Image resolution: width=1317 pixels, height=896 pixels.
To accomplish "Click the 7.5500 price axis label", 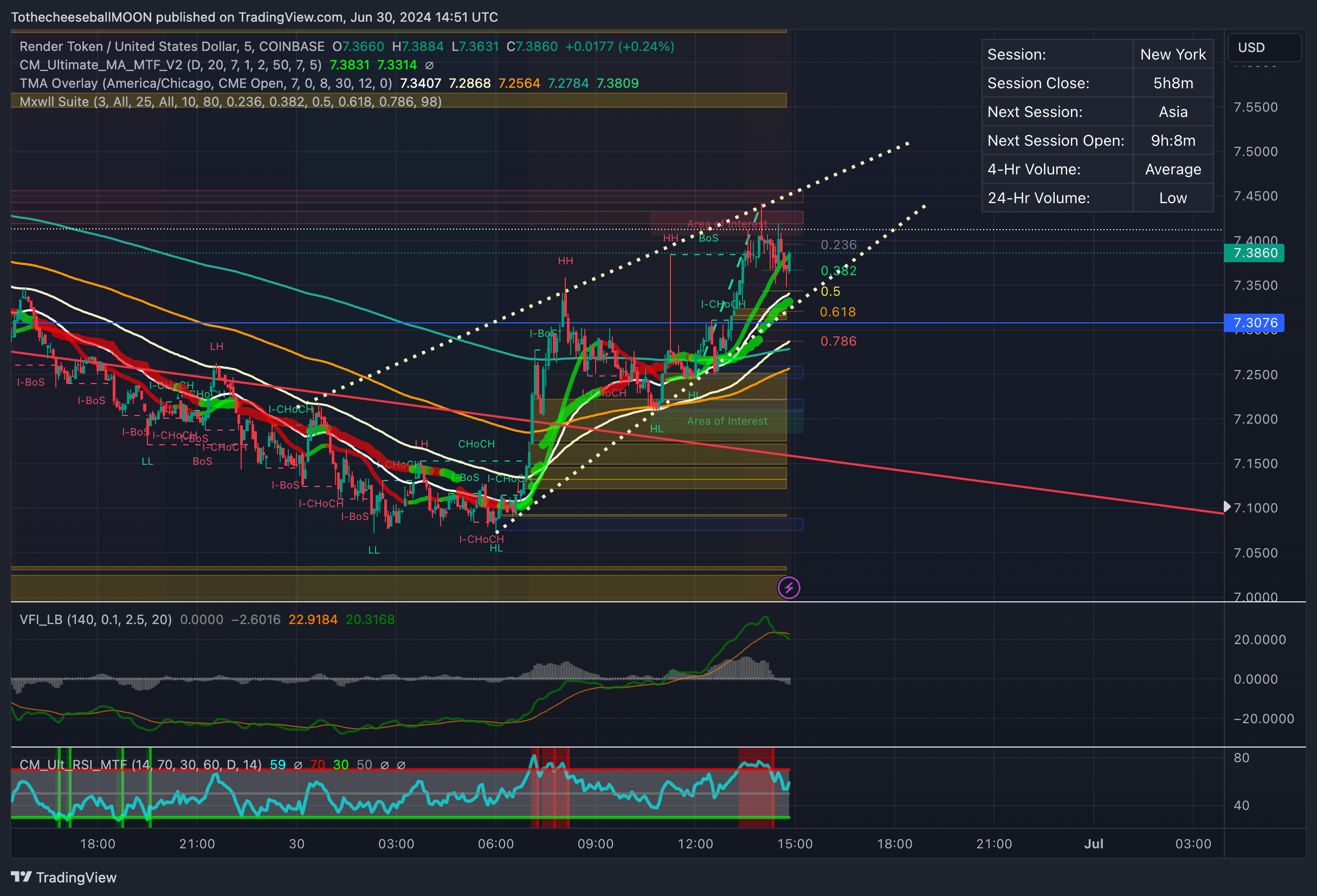I will pyautogui.click(x=1256, y=107).
